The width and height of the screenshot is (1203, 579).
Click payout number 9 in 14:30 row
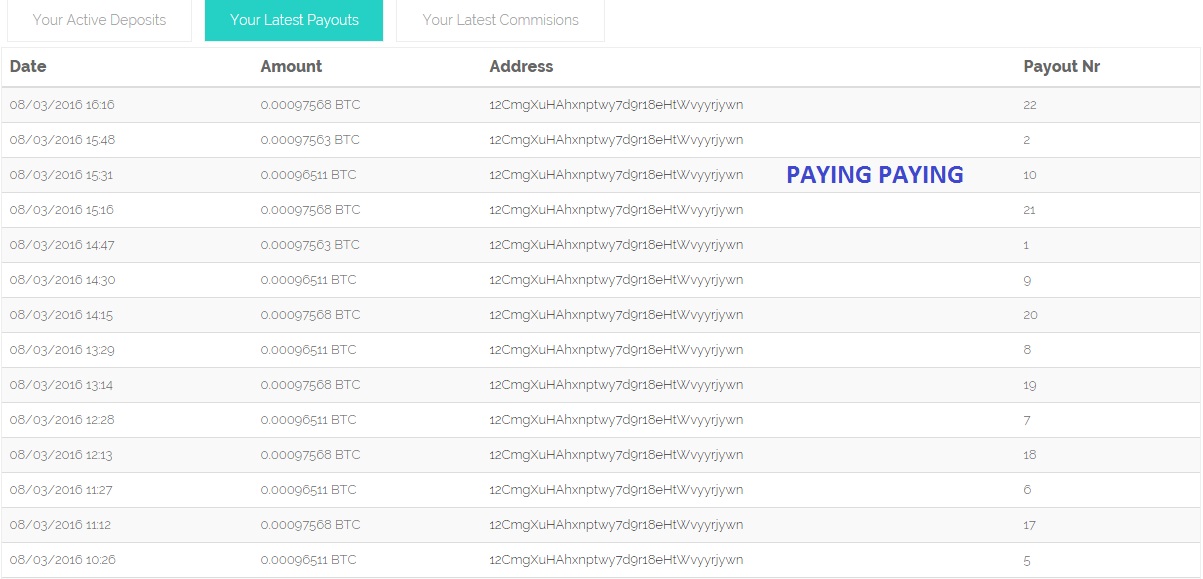(1027, 280)
